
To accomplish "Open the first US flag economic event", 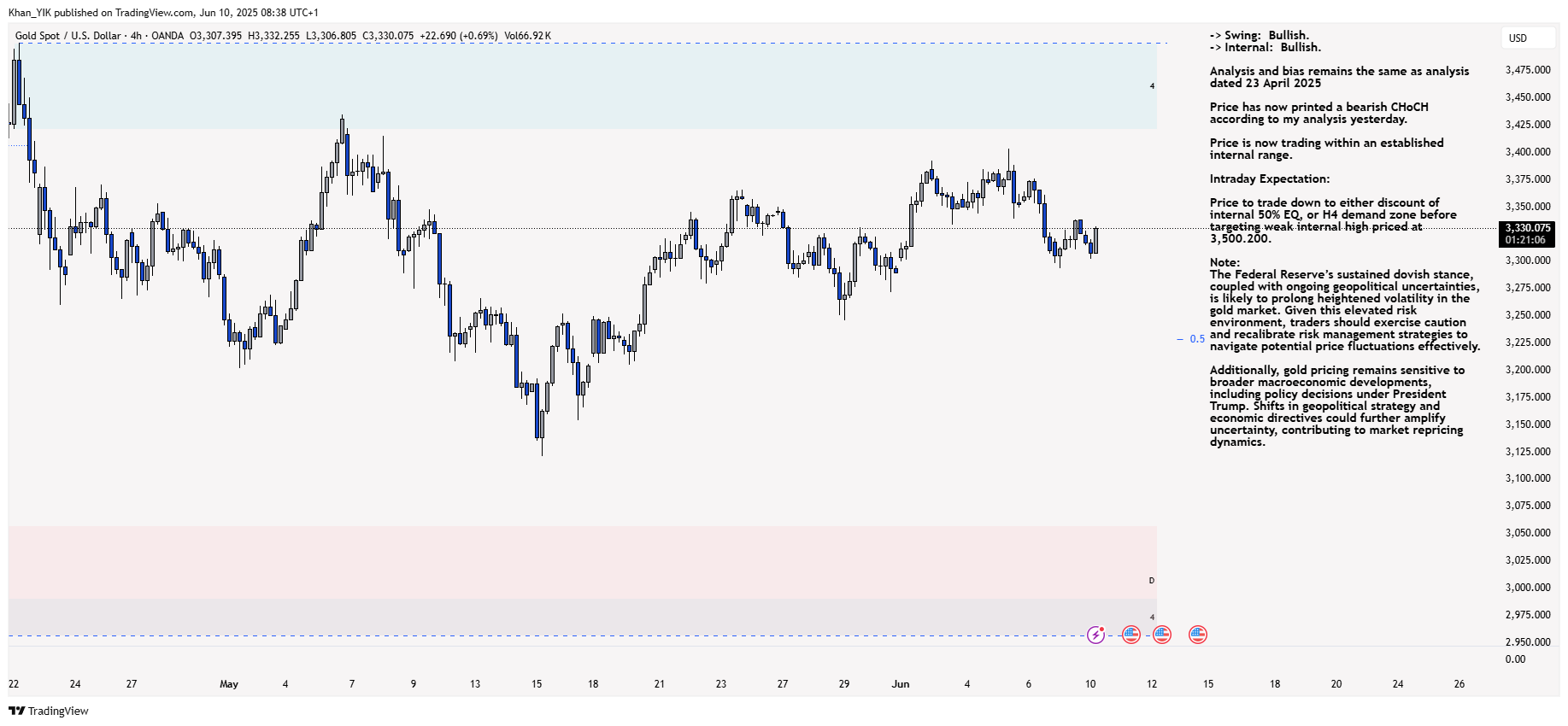I will point(1130,635).
